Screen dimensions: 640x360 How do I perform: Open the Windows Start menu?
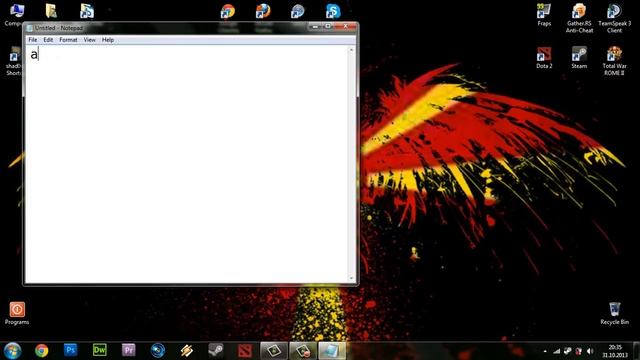pyautogui.click(x=12, y=351)
